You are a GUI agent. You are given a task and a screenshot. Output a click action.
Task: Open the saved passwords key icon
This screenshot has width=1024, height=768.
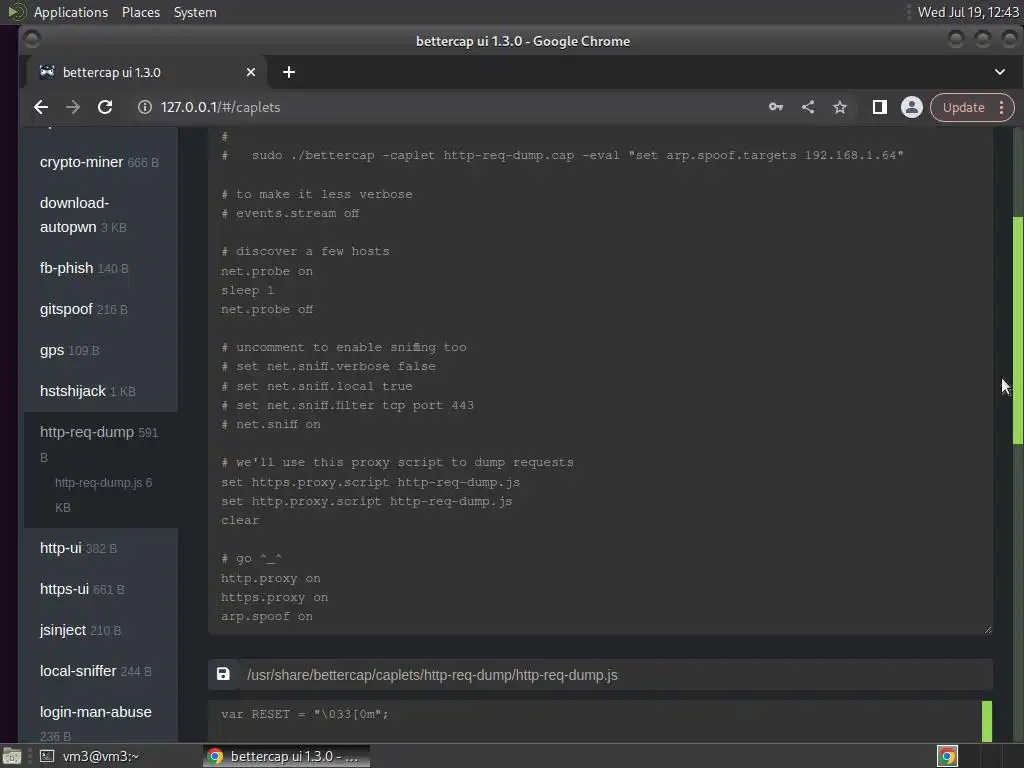(776, 107)
